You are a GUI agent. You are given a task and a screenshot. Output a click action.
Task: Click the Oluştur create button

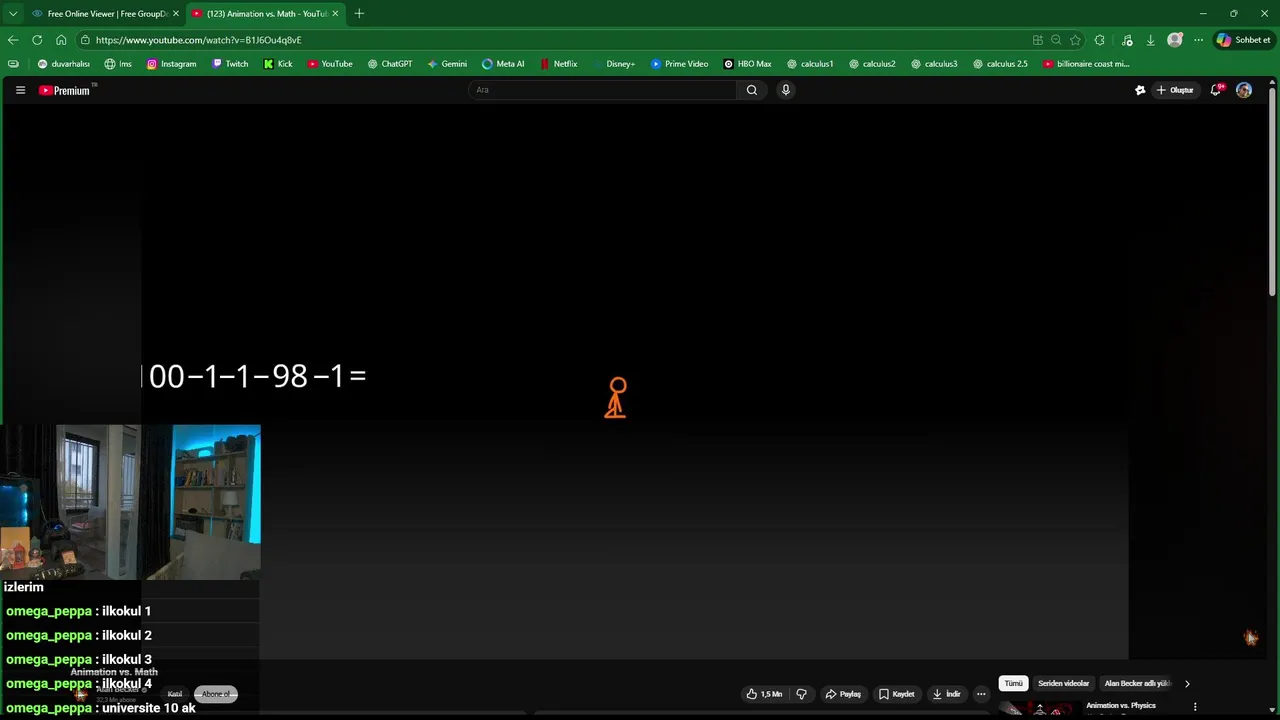click(1175, 90)
